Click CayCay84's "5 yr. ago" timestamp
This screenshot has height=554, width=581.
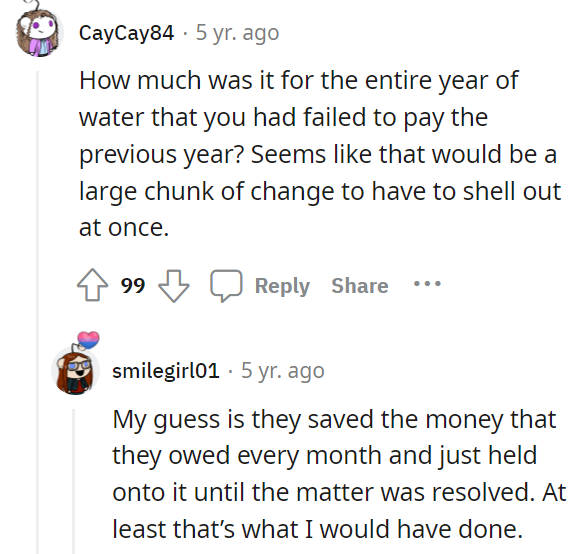pos(238,33)
